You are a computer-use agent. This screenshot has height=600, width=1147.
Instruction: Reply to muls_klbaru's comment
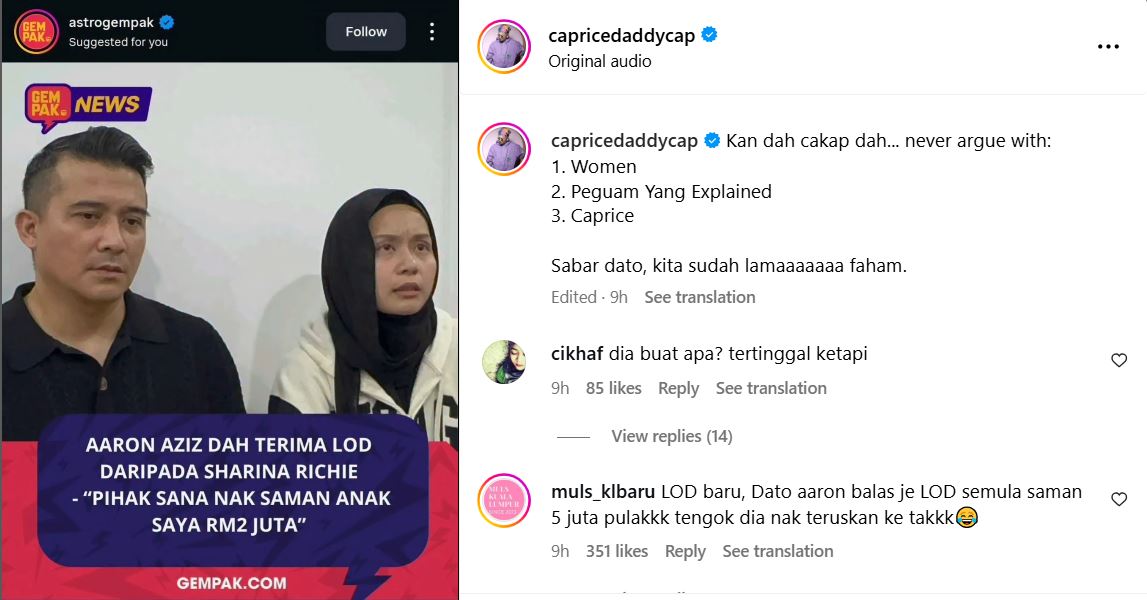click(x=685, y=551)
